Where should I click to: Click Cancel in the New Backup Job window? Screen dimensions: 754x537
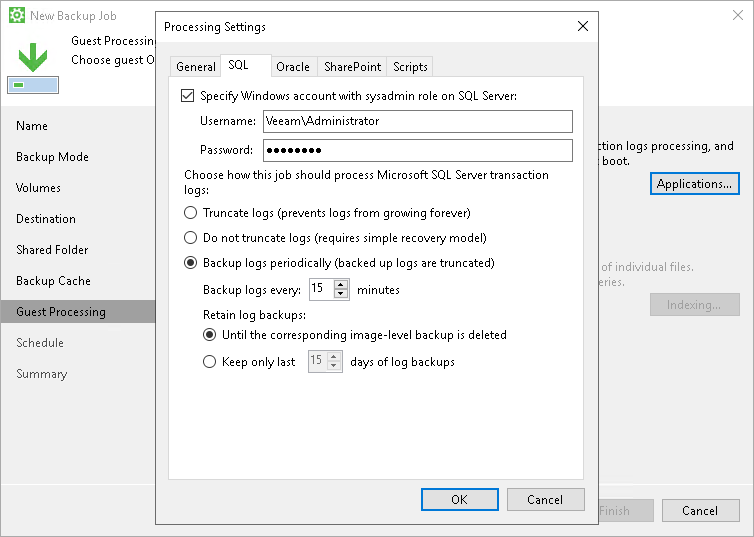(x=700, y=511)
